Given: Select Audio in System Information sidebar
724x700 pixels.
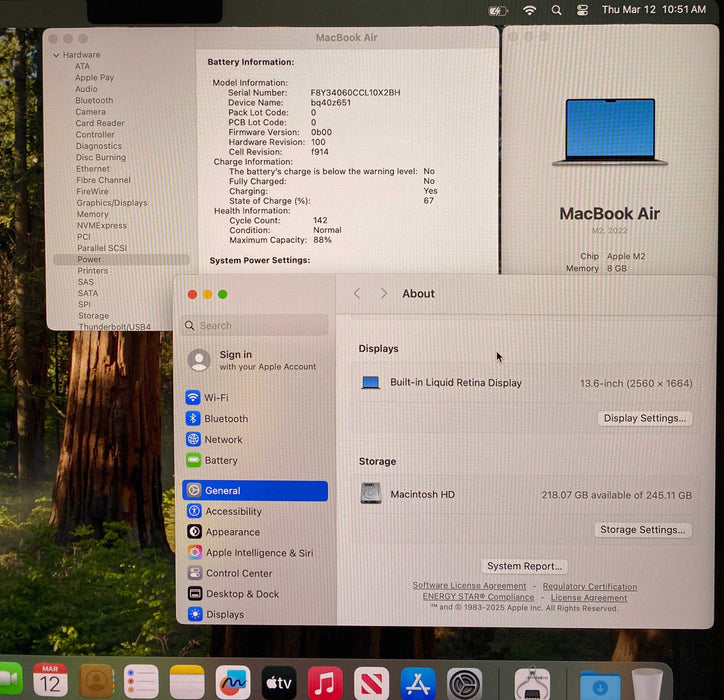Looking at the screenshot, I should click(x=86, y=89).
